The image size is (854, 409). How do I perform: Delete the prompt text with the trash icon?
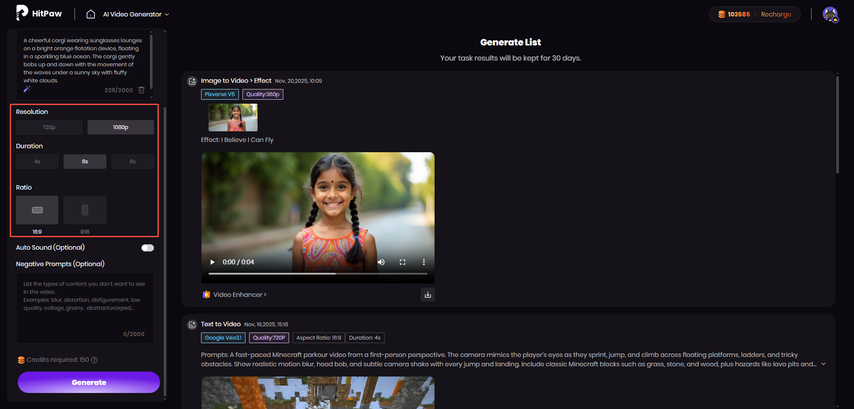point(141,90)
